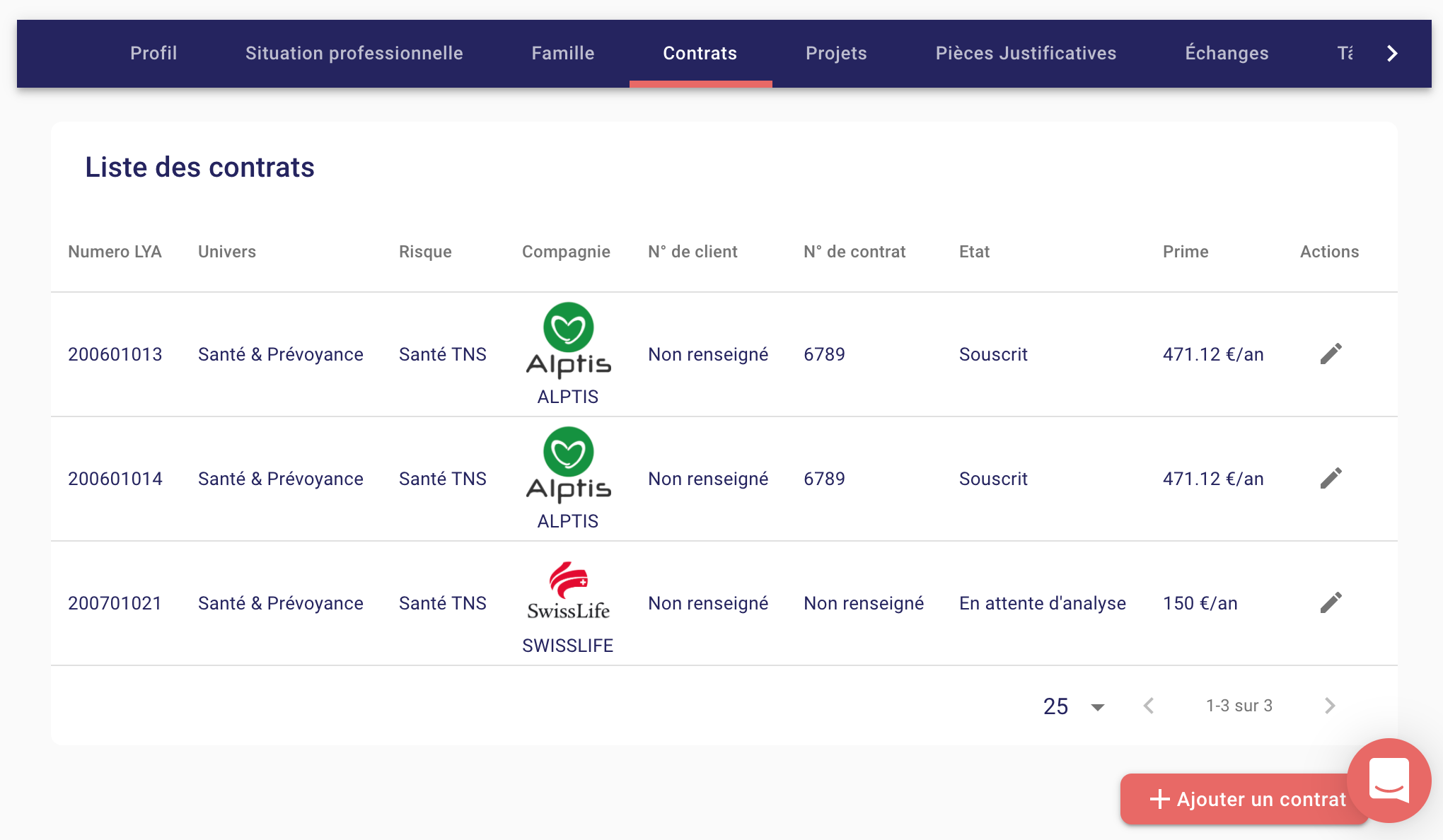This screenshot has width=1443, height=840.
Task: Switch to the Profil tab
Action: click(x=153, y=53)
